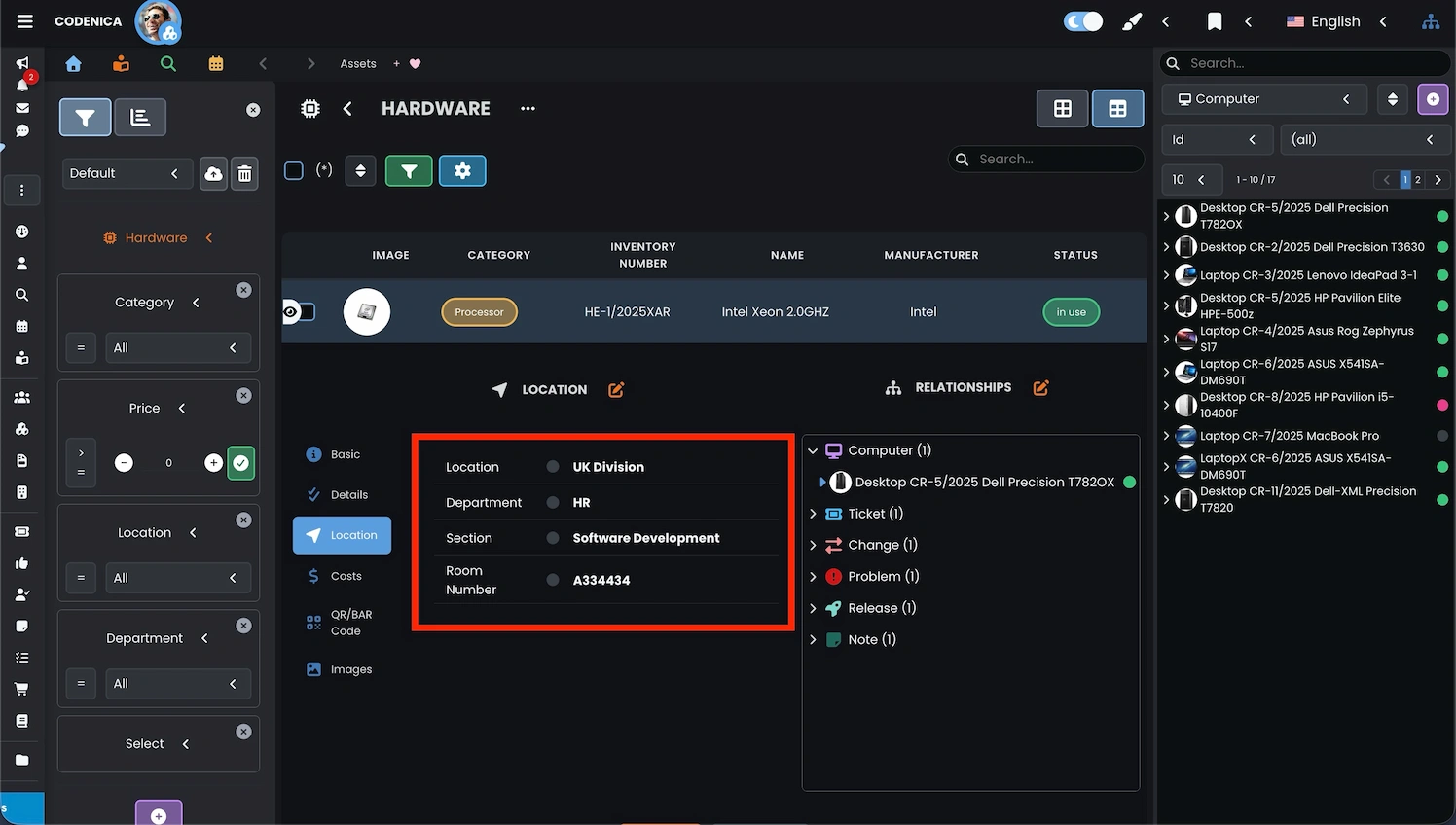Open the Computer asset type dropdown
Image resolution: width=1456 pixels, height=825 pixels.
1263,98
